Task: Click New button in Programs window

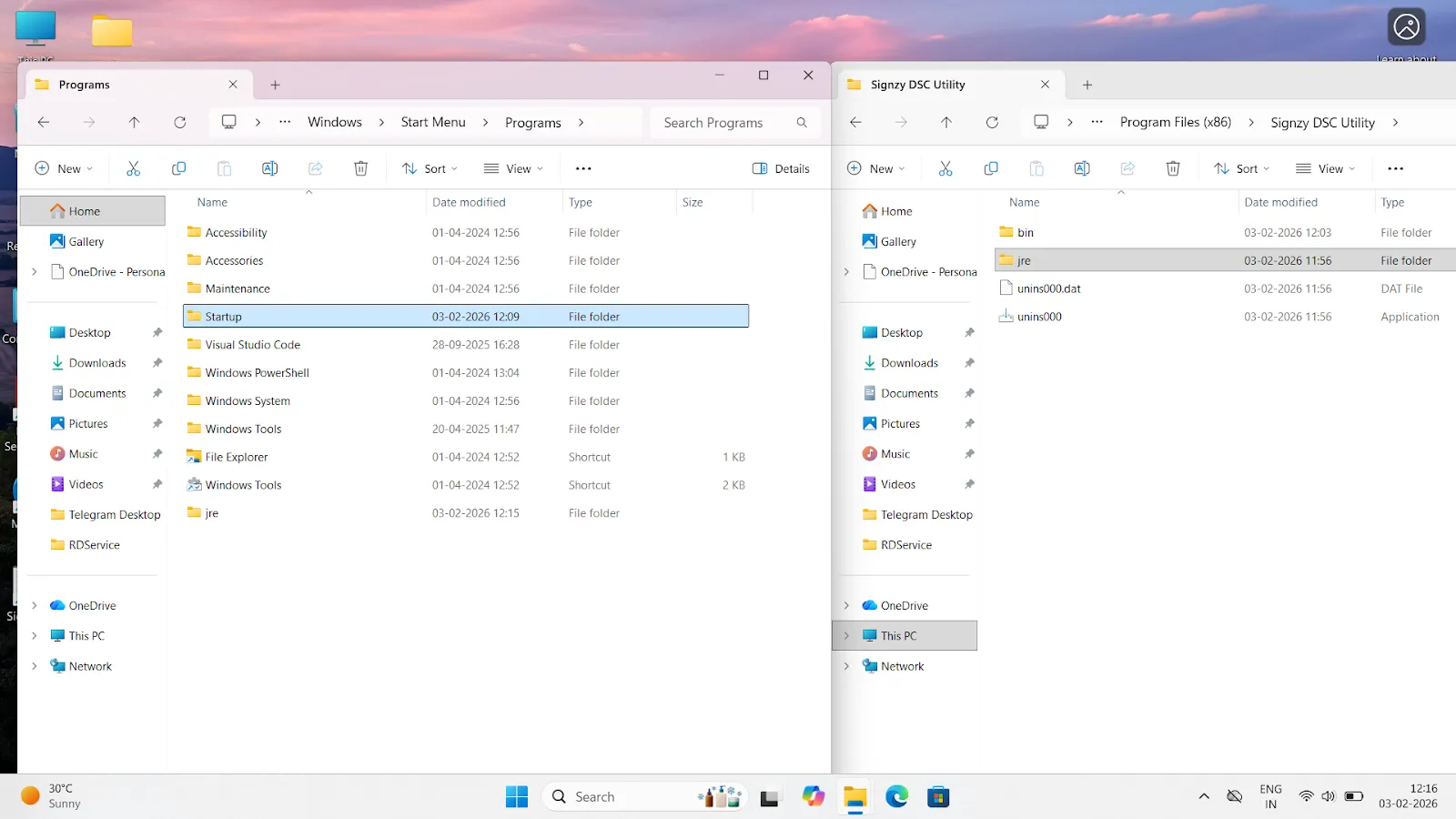Action: (x=63, y=168)
